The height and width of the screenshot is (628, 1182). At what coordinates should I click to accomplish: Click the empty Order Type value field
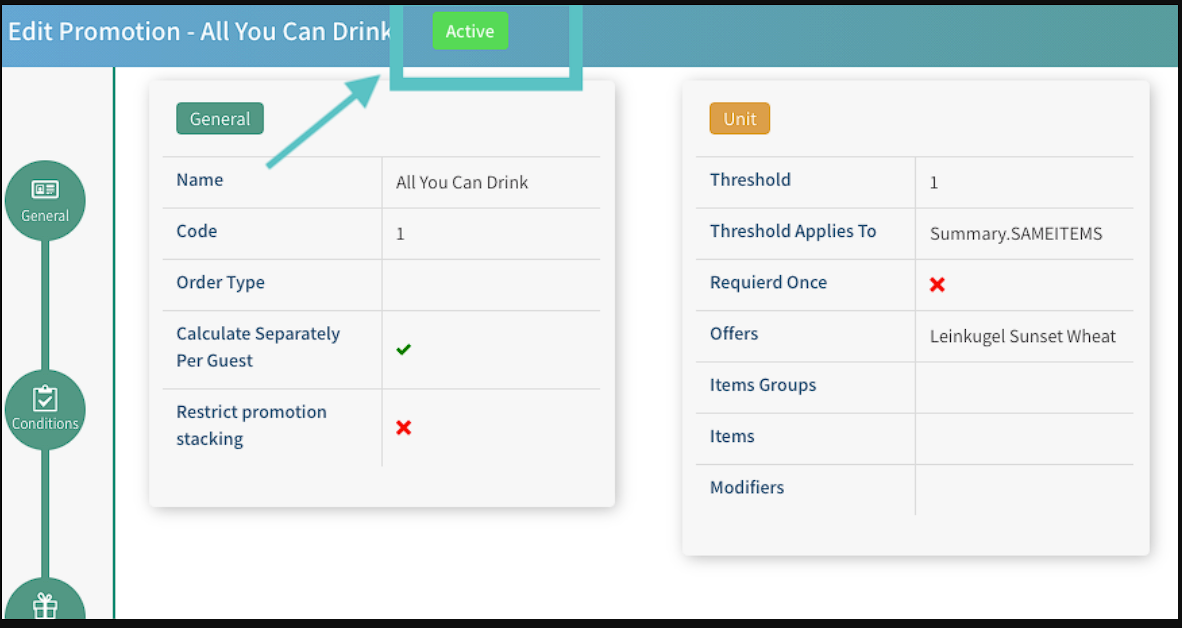click(490, 284)
